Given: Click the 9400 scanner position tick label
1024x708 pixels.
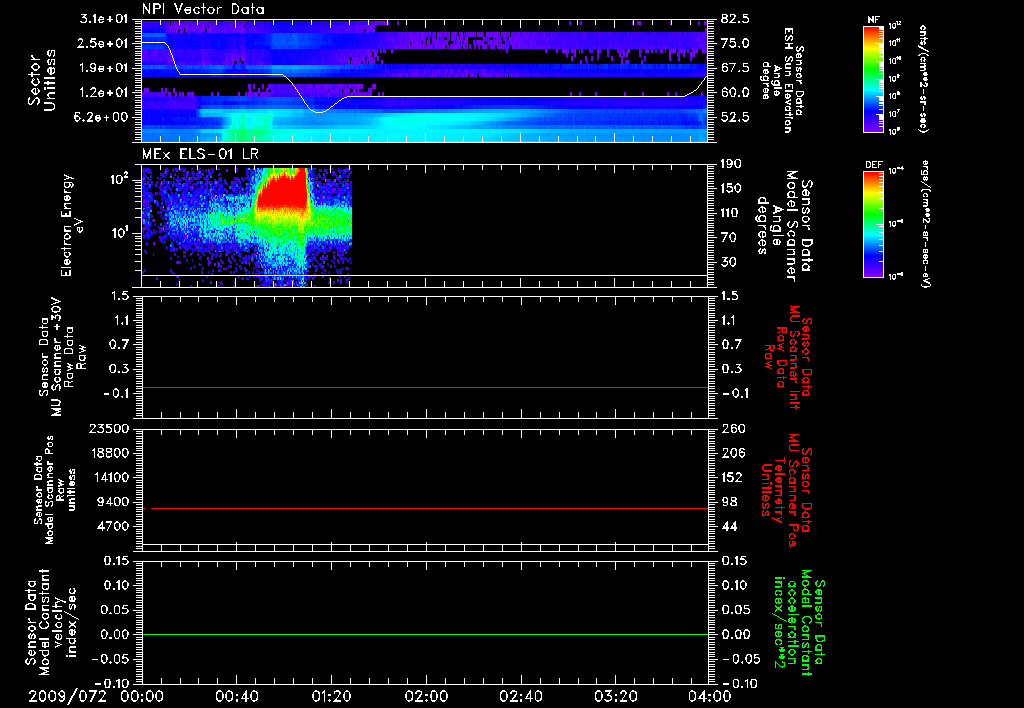Looking at the screenshot, I should (x=114, y=502).
